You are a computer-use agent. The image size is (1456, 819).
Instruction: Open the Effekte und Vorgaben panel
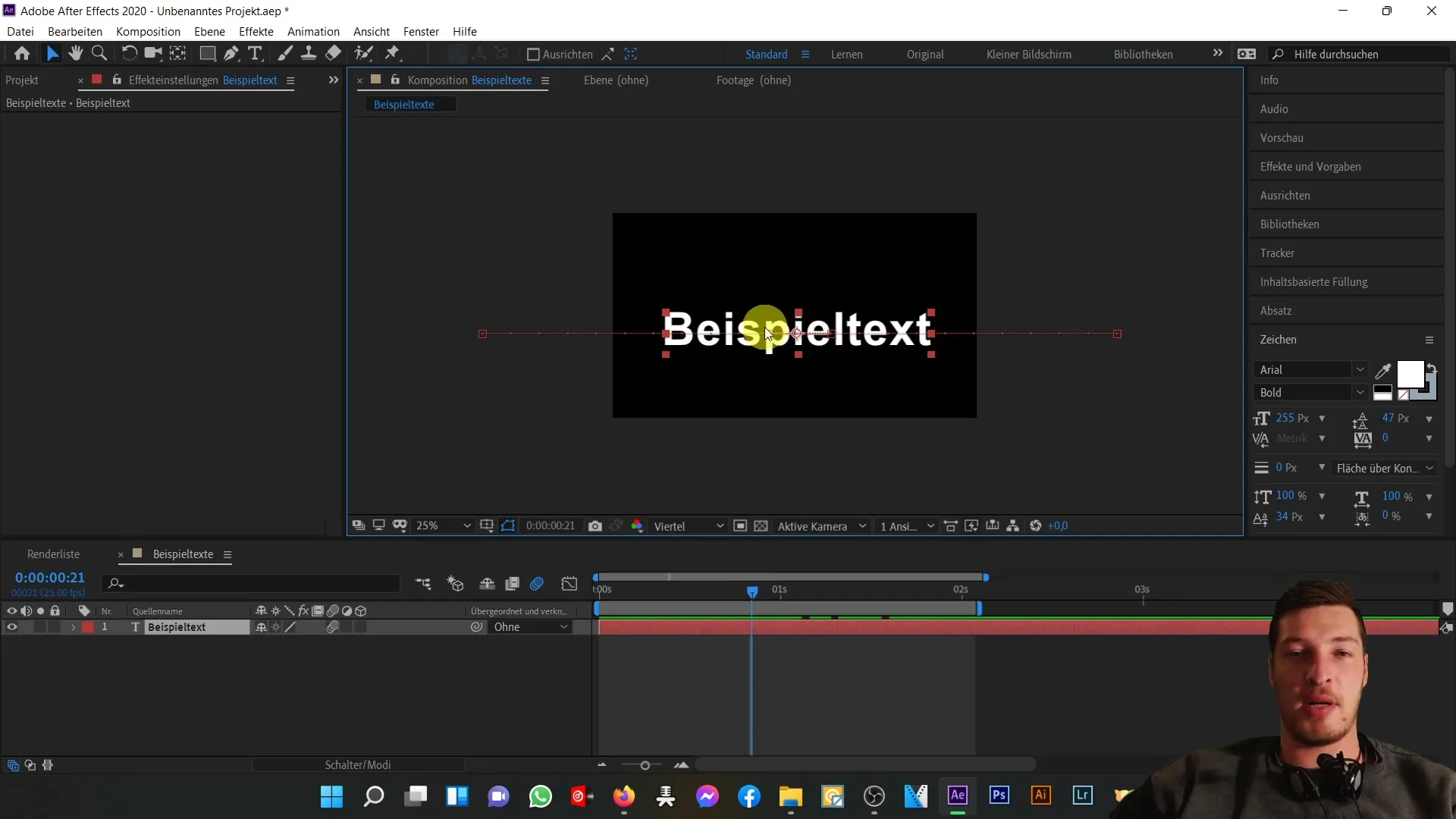1310,167
